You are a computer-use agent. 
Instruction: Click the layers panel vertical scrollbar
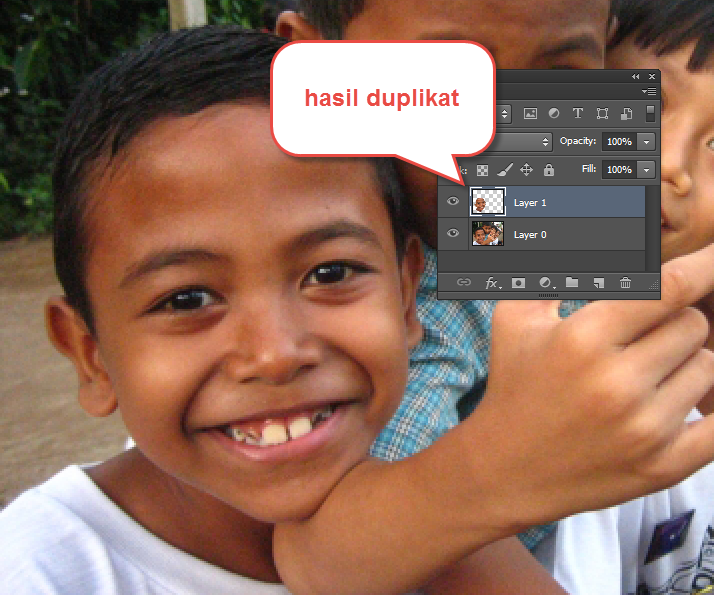(x=652, y=228)
